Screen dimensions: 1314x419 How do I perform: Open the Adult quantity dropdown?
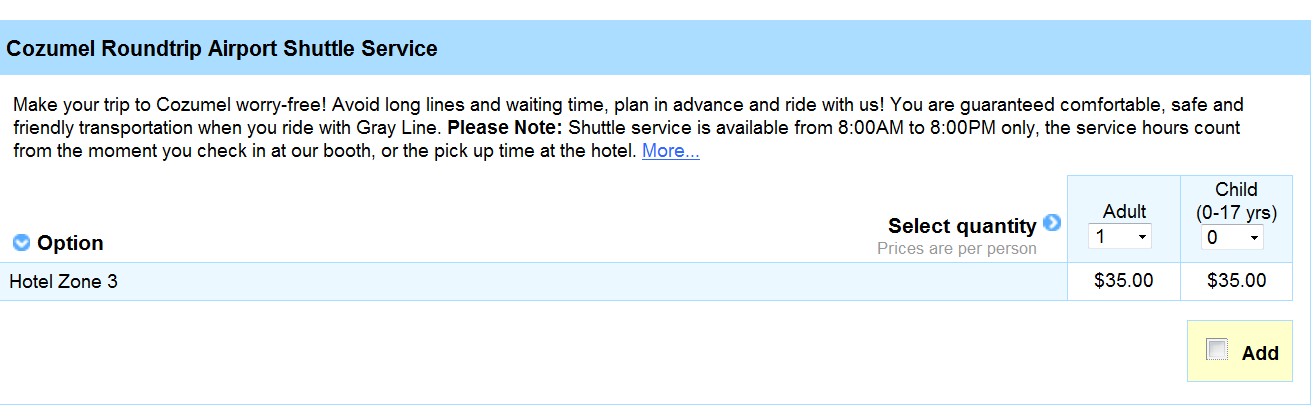(x=1120, y=237)
